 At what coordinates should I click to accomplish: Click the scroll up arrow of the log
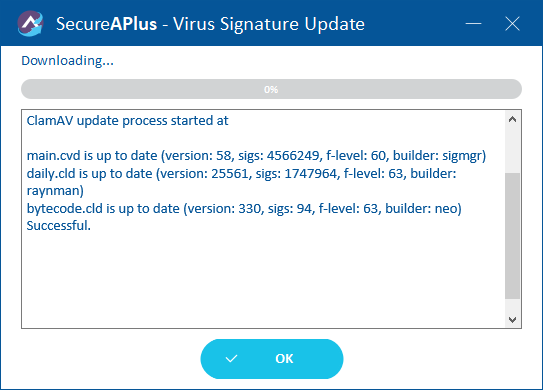[513, 119]
